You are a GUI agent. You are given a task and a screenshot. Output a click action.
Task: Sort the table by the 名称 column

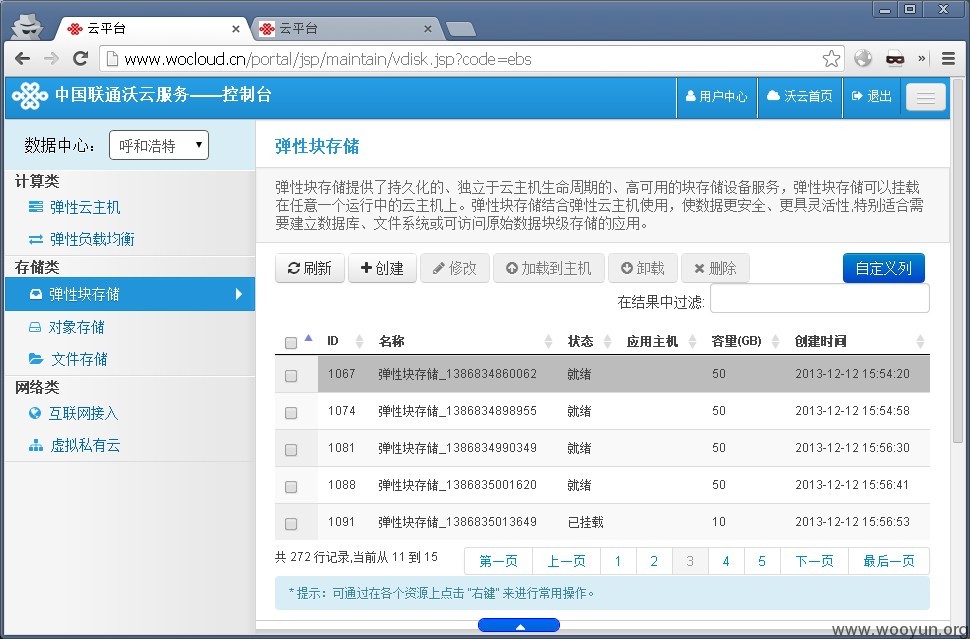point(464,341)
